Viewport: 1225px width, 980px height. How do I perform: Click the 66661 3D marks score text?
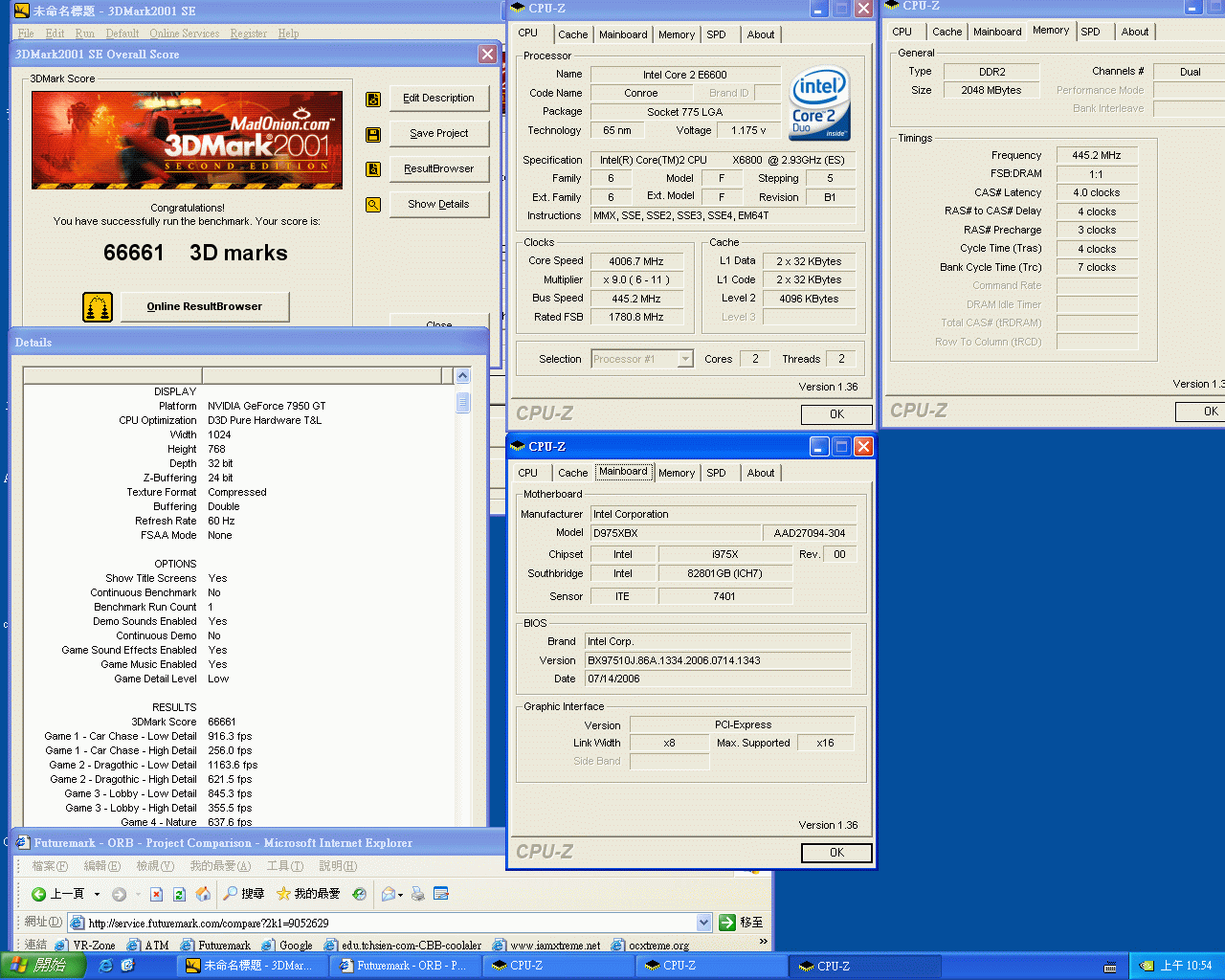[x=195, y=253]
